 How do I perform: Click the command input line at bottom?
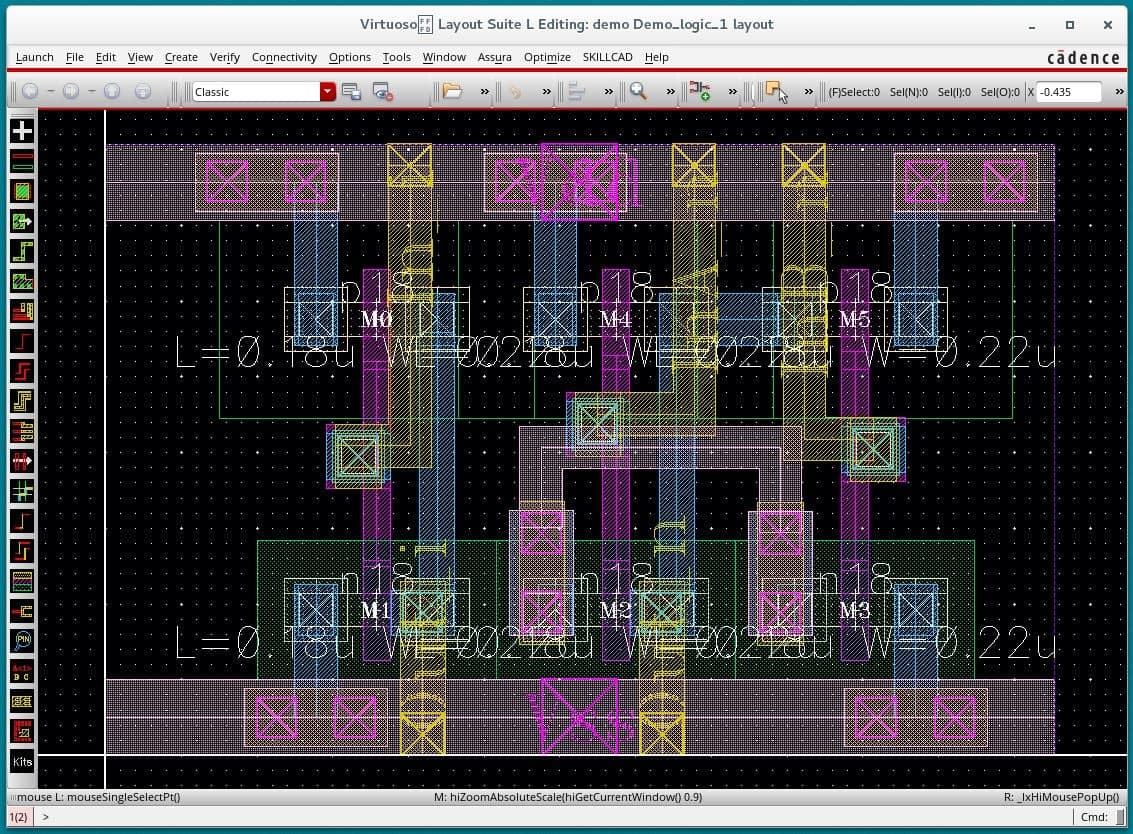(x=550, y=817)
